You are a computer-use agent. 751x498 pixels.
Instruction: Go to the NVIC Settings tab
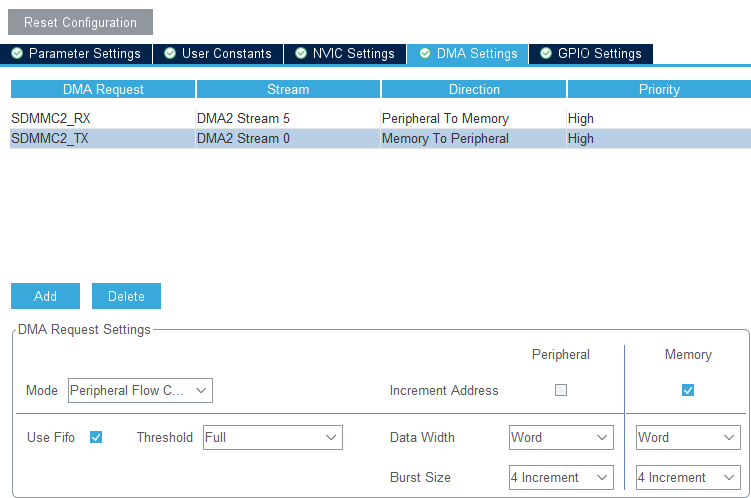pos(345,54)
